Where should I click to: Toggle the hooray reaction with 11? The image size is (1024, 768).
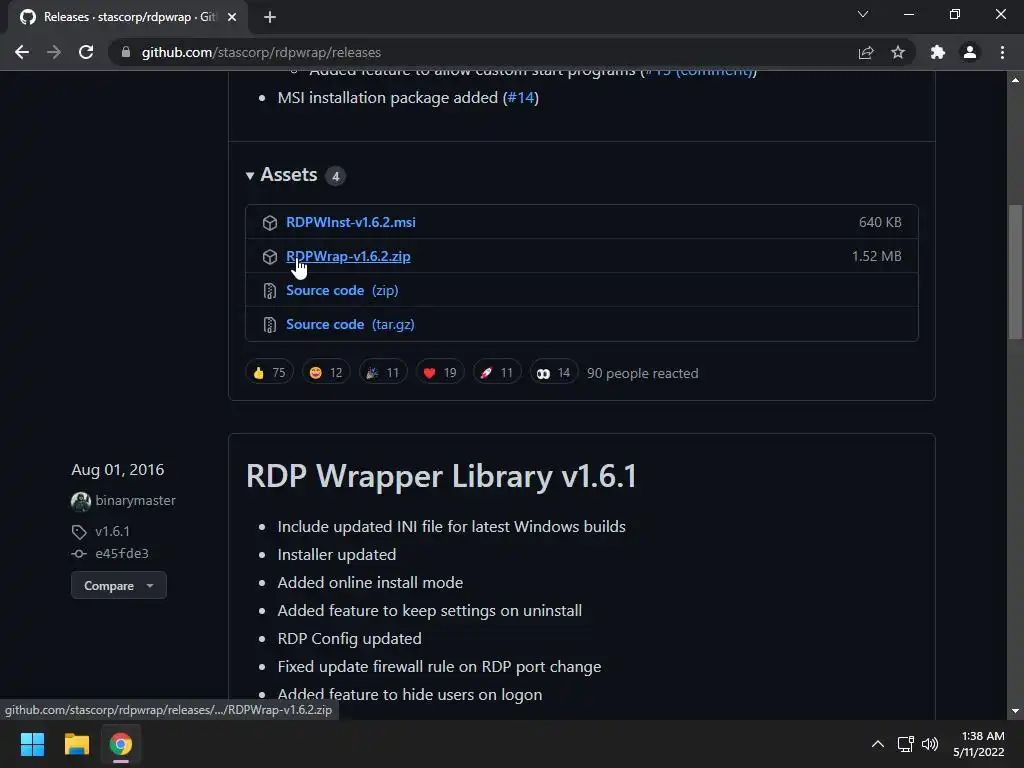click(383, 373)
